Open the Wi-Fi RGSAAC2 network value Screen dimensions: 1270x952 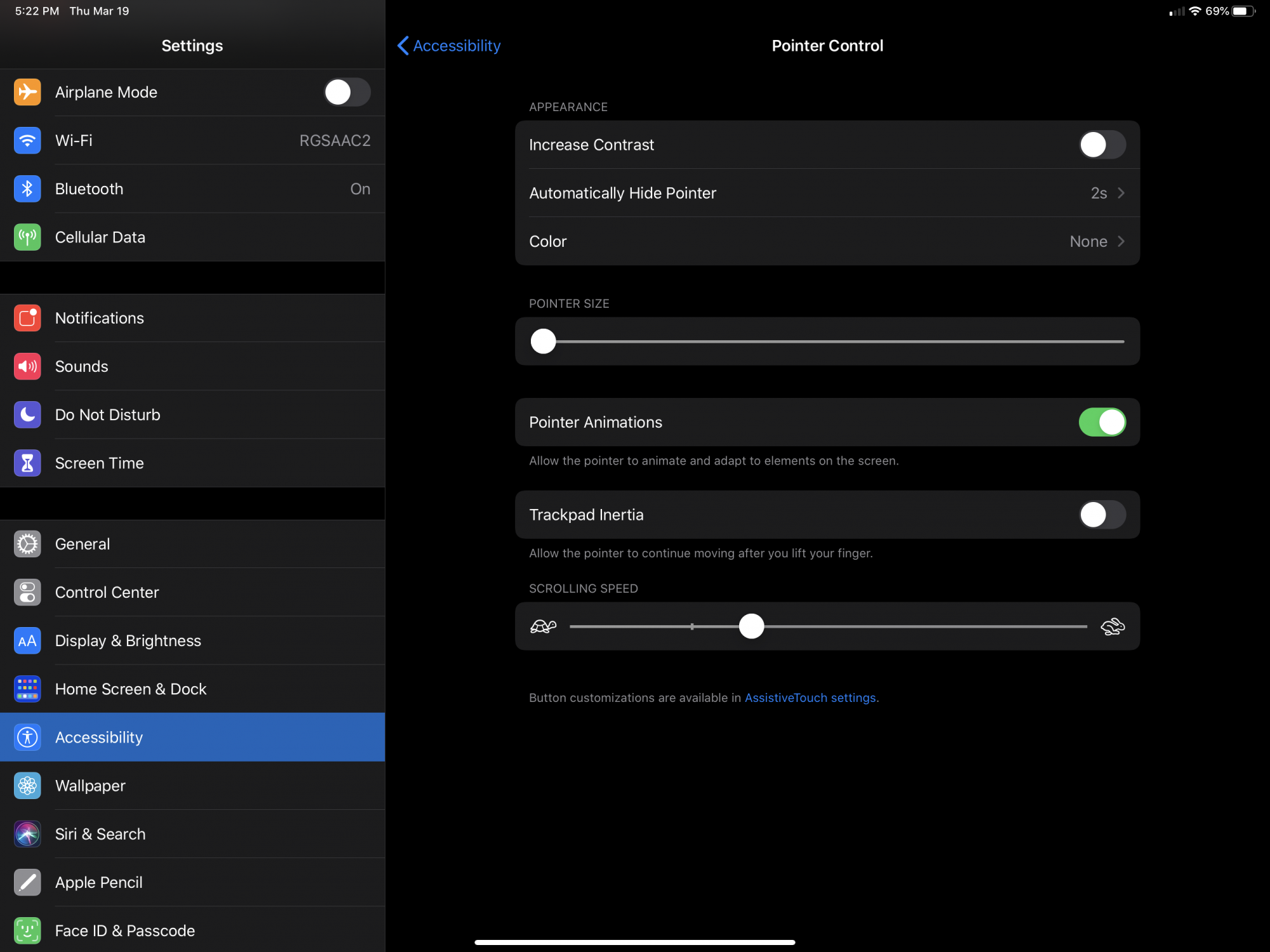[335, 140]
